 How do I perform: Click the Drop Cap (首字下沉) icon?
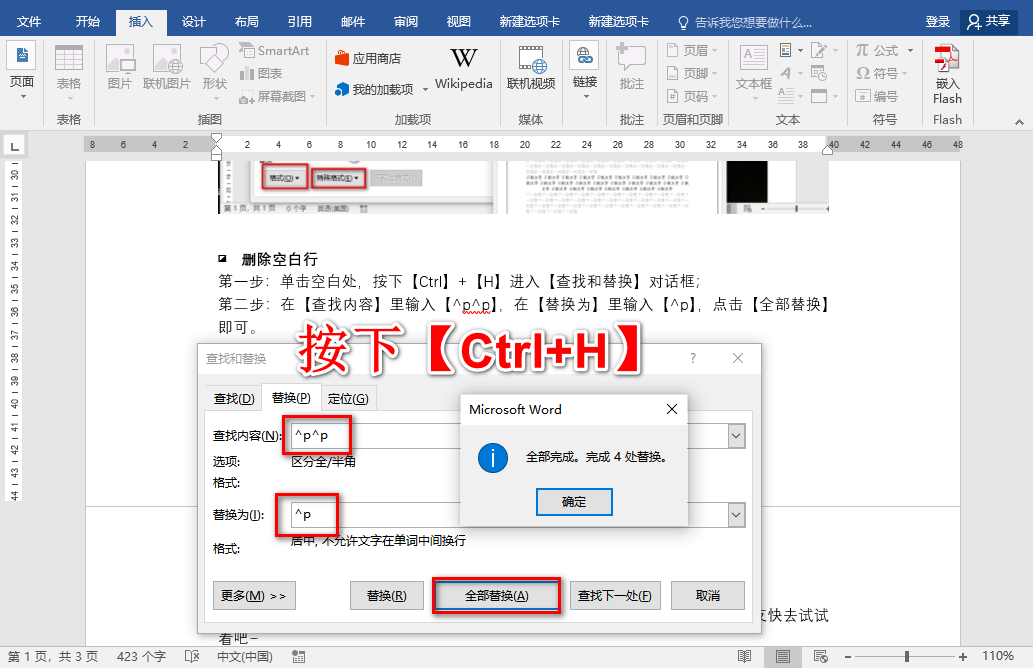pyautogui.click(x=791, y=96)
